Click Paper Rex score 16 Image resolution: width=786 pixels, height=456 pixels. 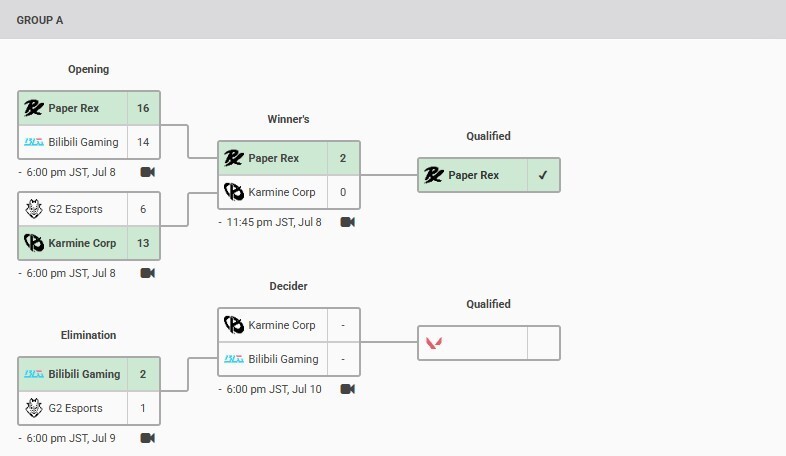coord(143,108)
